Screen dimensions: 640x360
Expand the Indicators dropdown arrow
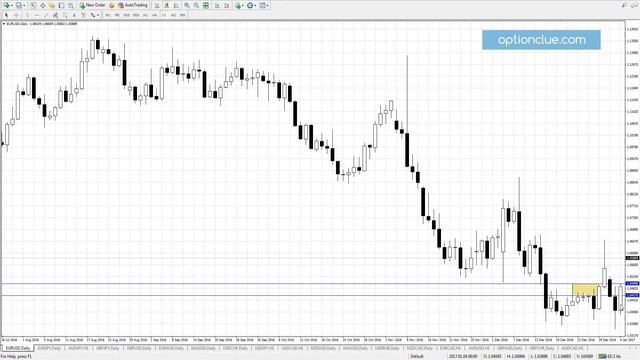point(243,5)
